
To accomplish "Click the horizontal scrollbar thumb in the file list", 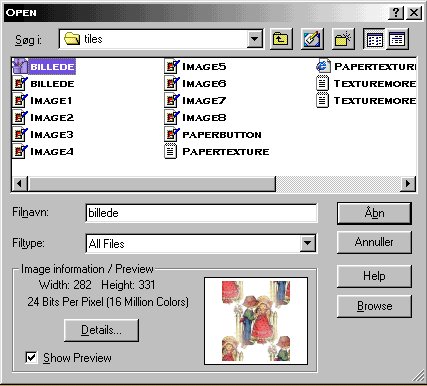I will pos(152,184).
